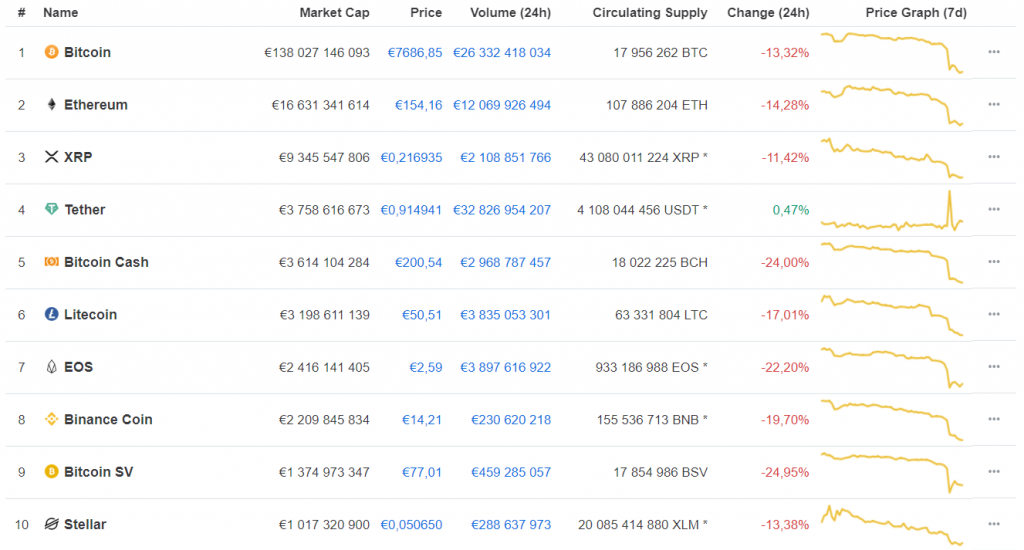Sort by the Change (24h) column header

click(768, 12)
